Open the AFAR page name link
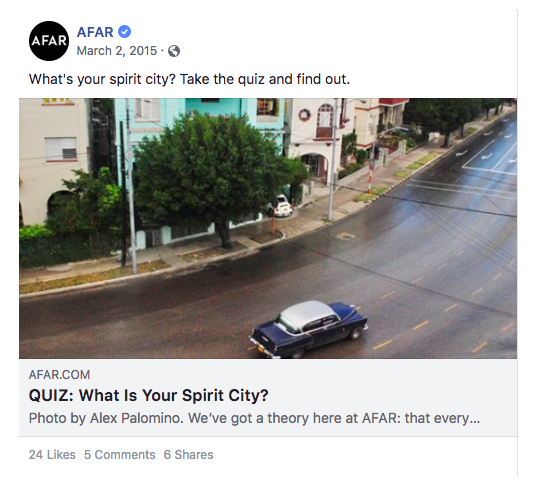 coord(95,32)
